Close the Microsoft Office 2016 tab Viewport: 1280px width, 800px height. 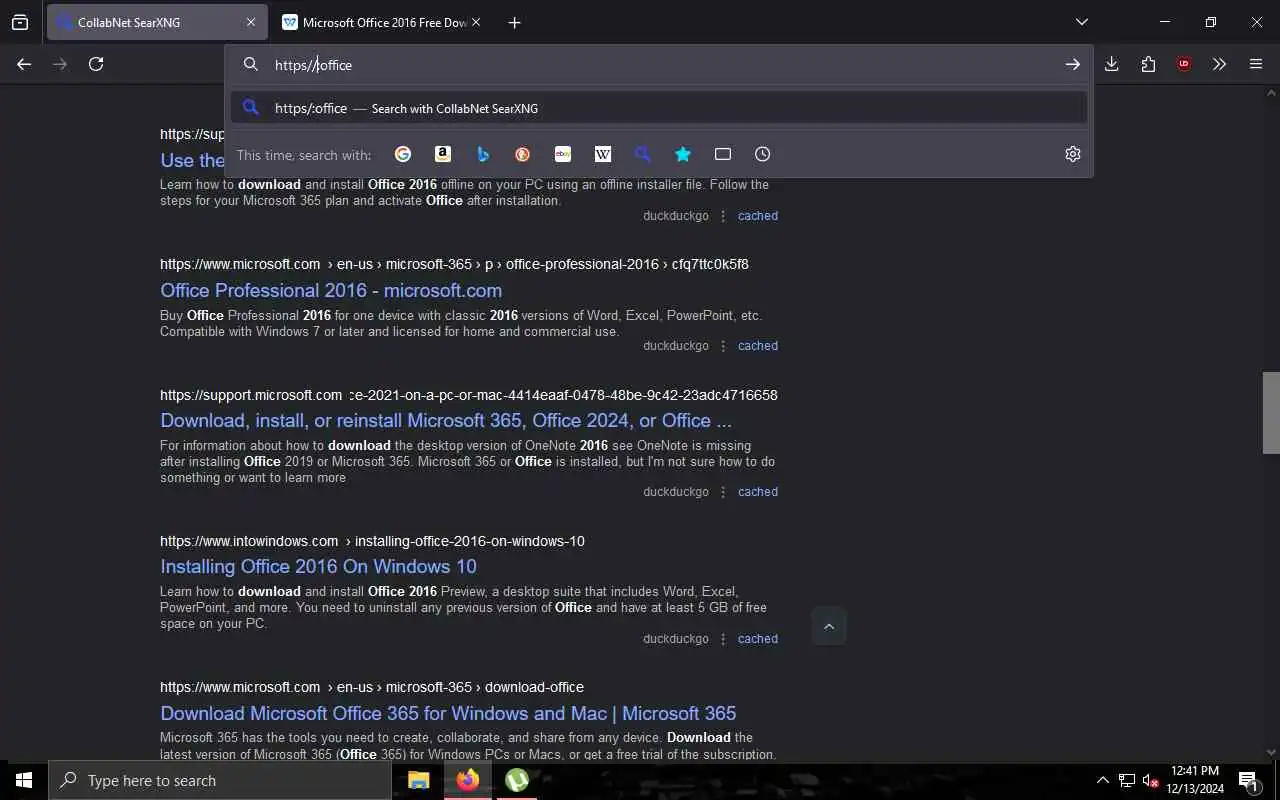pyautogui.click(x=475, y=22)
